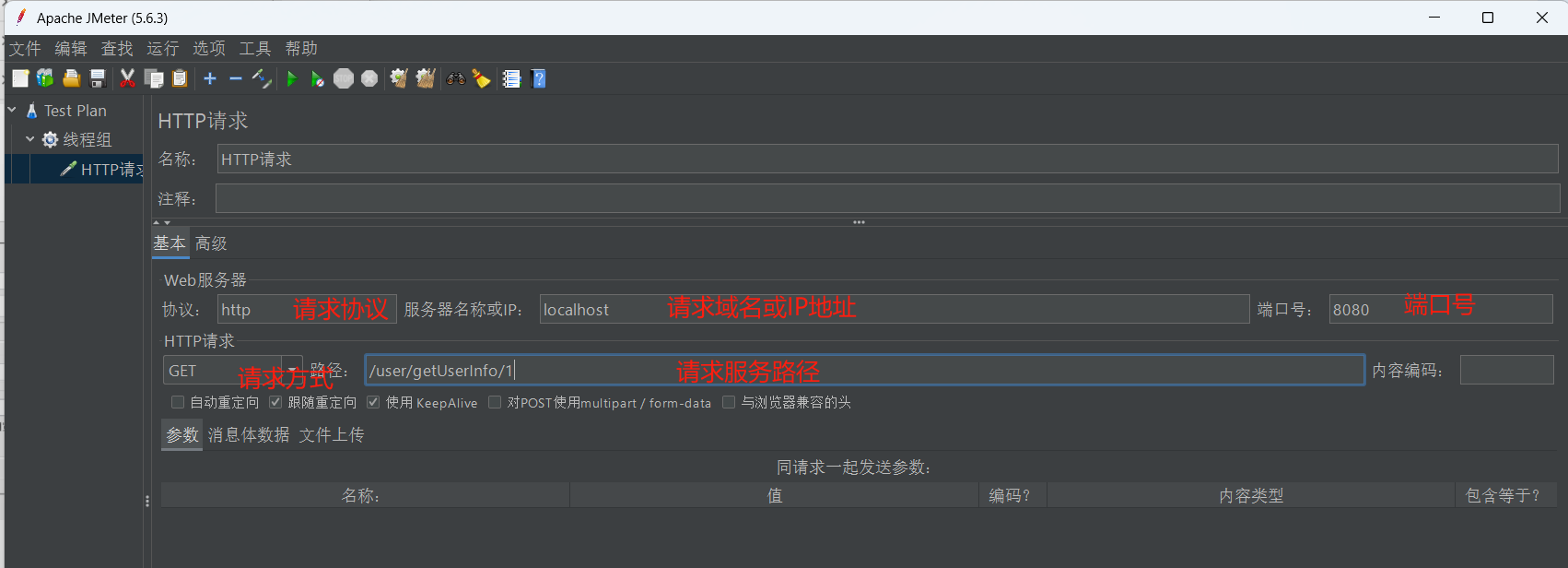Viewport: 1568px width, 568px height.
Task: Select the 文件上传 tab
Action: point(332,434)
